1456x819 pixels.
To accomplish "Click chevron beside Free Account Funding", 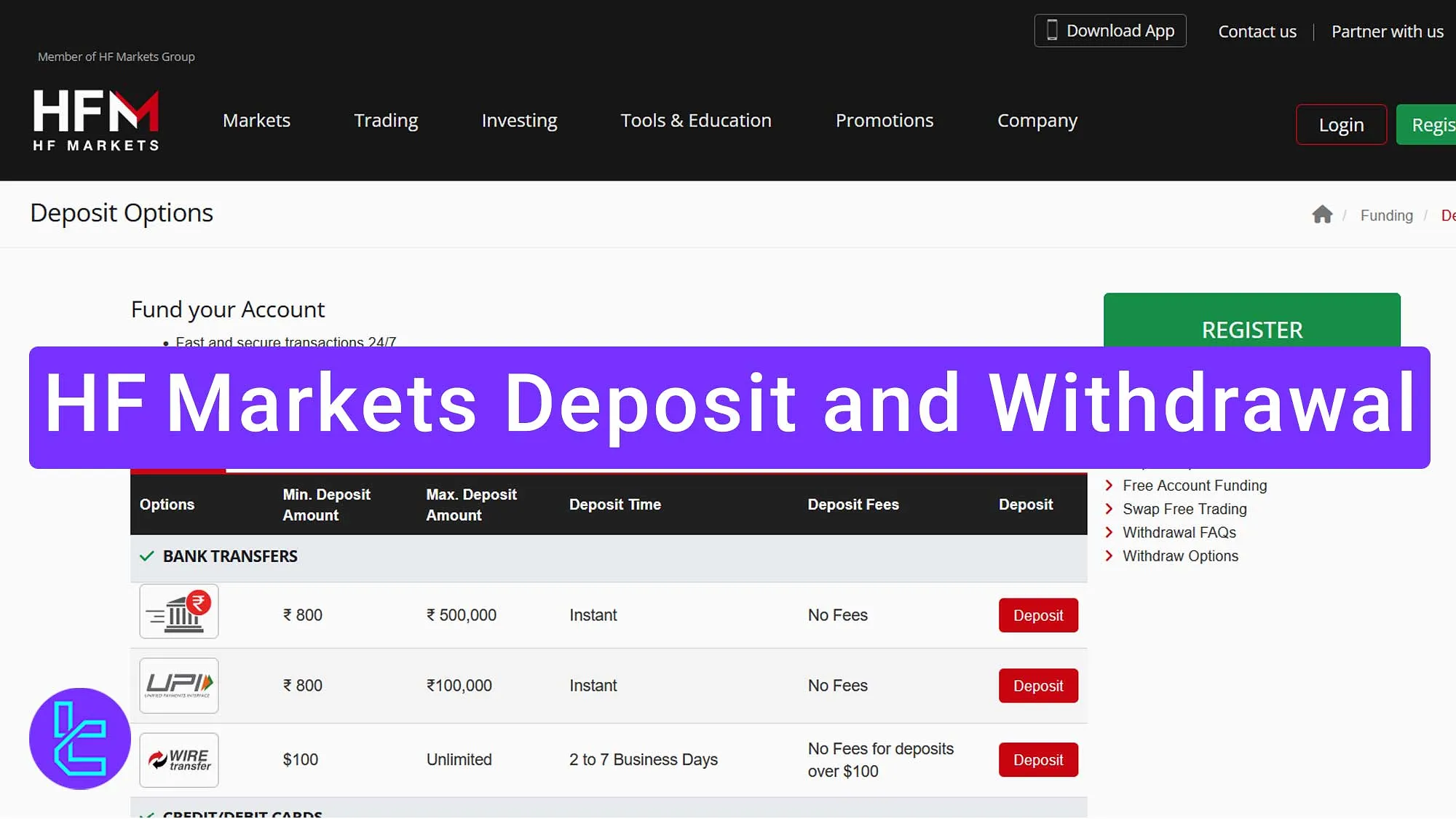I will coord(1109,486).
